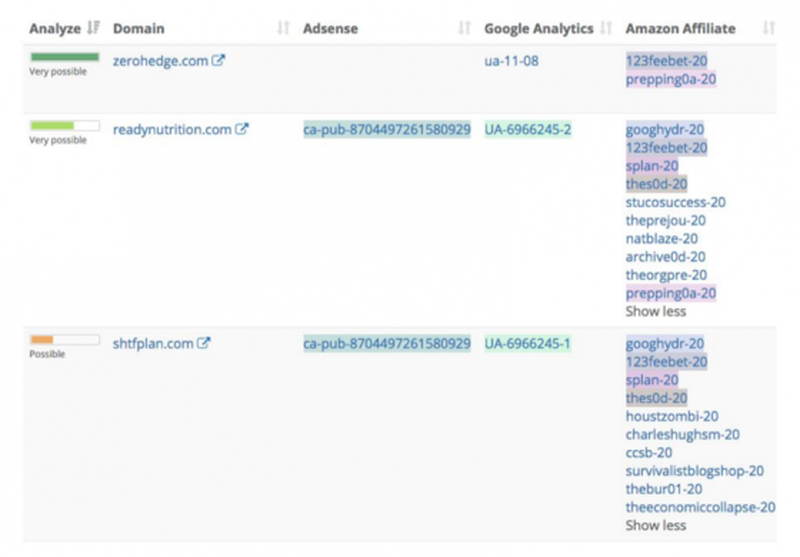
Task: Open theorgpre-20 affiliate tag
Action: [x=666, y=275]
